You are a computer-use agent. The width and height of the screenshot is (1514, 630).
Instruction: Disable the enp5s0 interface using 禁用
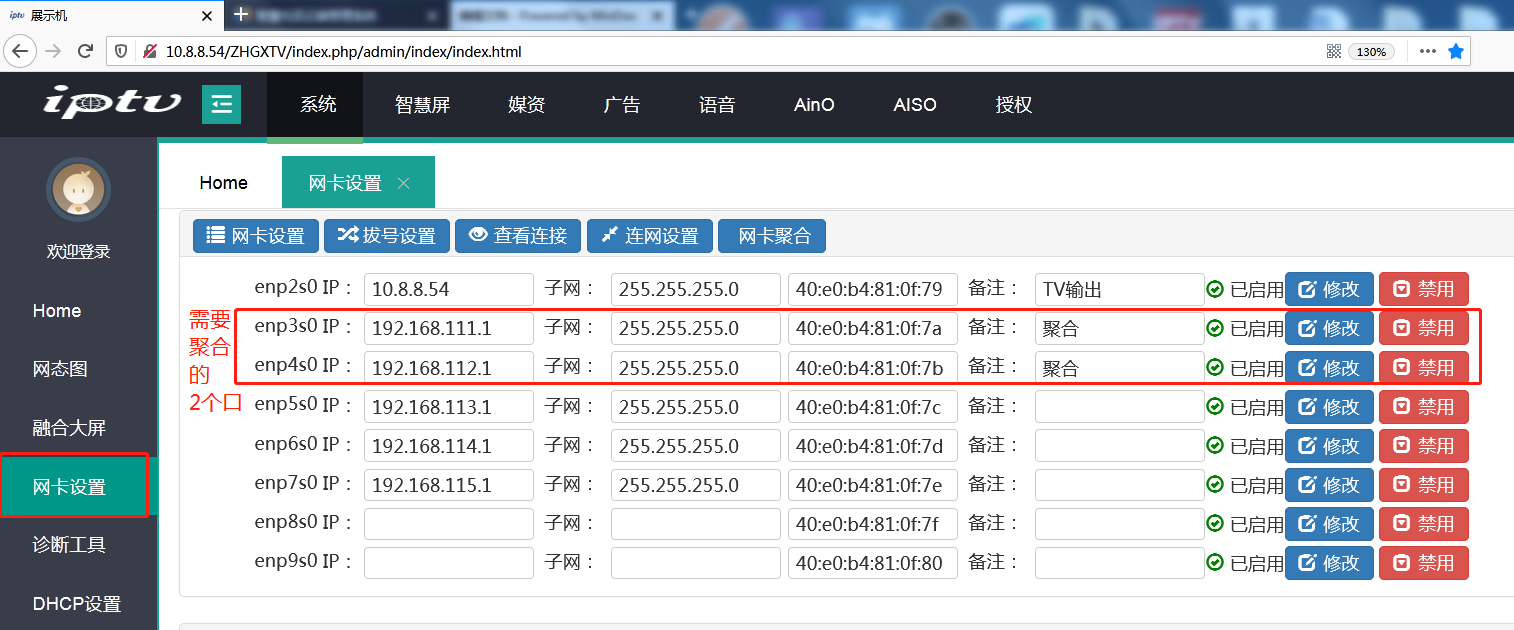(x=1424, y=407)
